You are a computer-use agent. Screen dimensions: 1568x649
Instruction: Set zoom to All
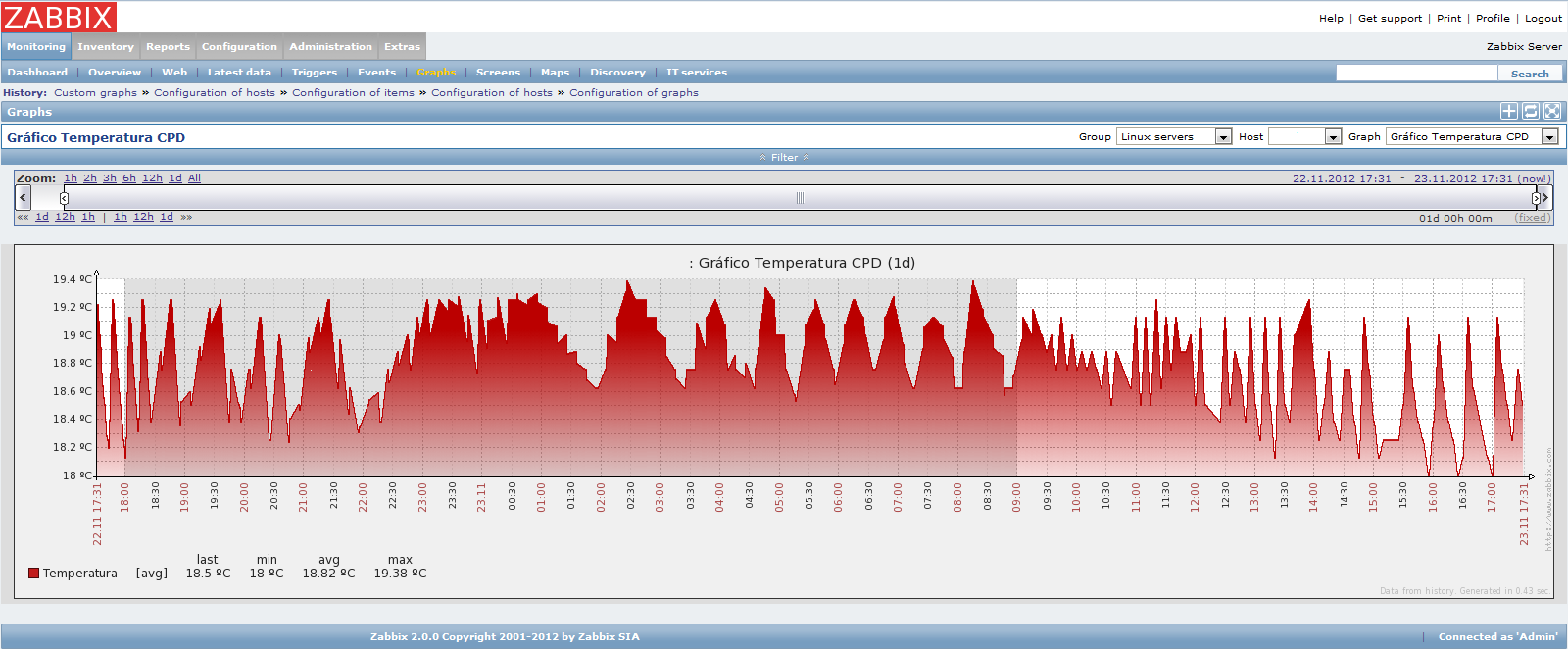point(194,178)
